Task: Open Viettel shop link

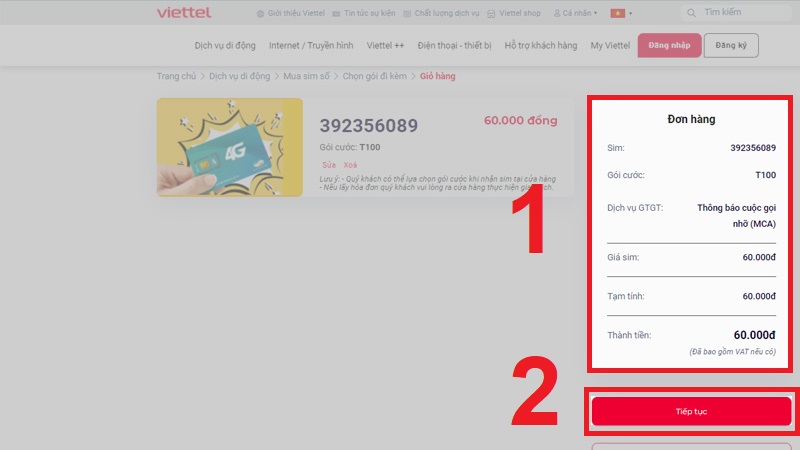Action: coord(514,13)
